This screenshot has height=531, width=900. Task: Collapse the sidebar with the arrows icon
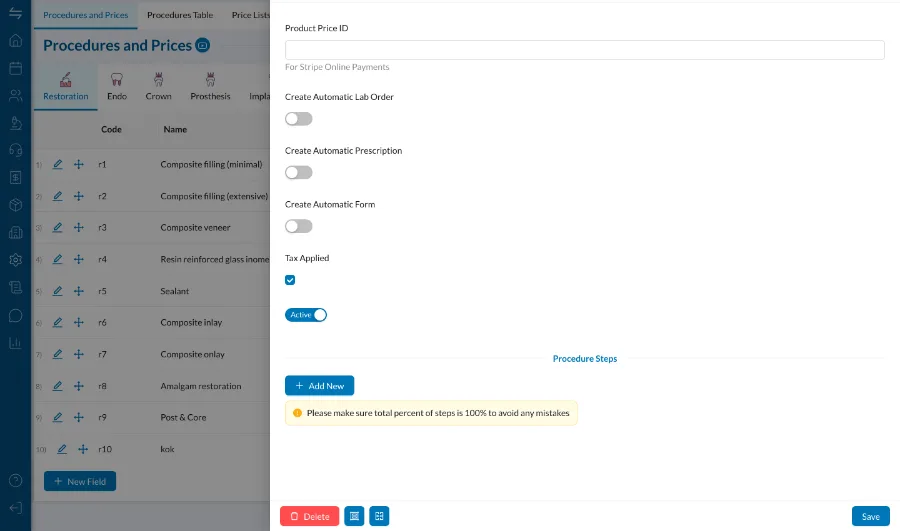pos(15,13)
